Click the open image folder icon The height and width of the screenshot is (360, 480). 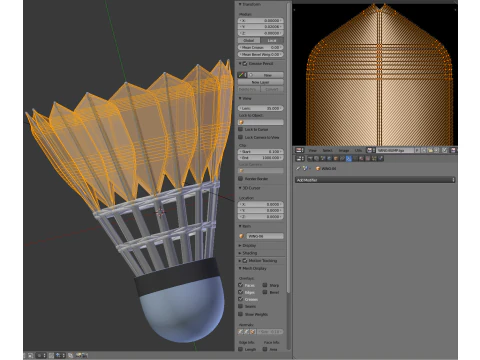click(x=430, y=150)
